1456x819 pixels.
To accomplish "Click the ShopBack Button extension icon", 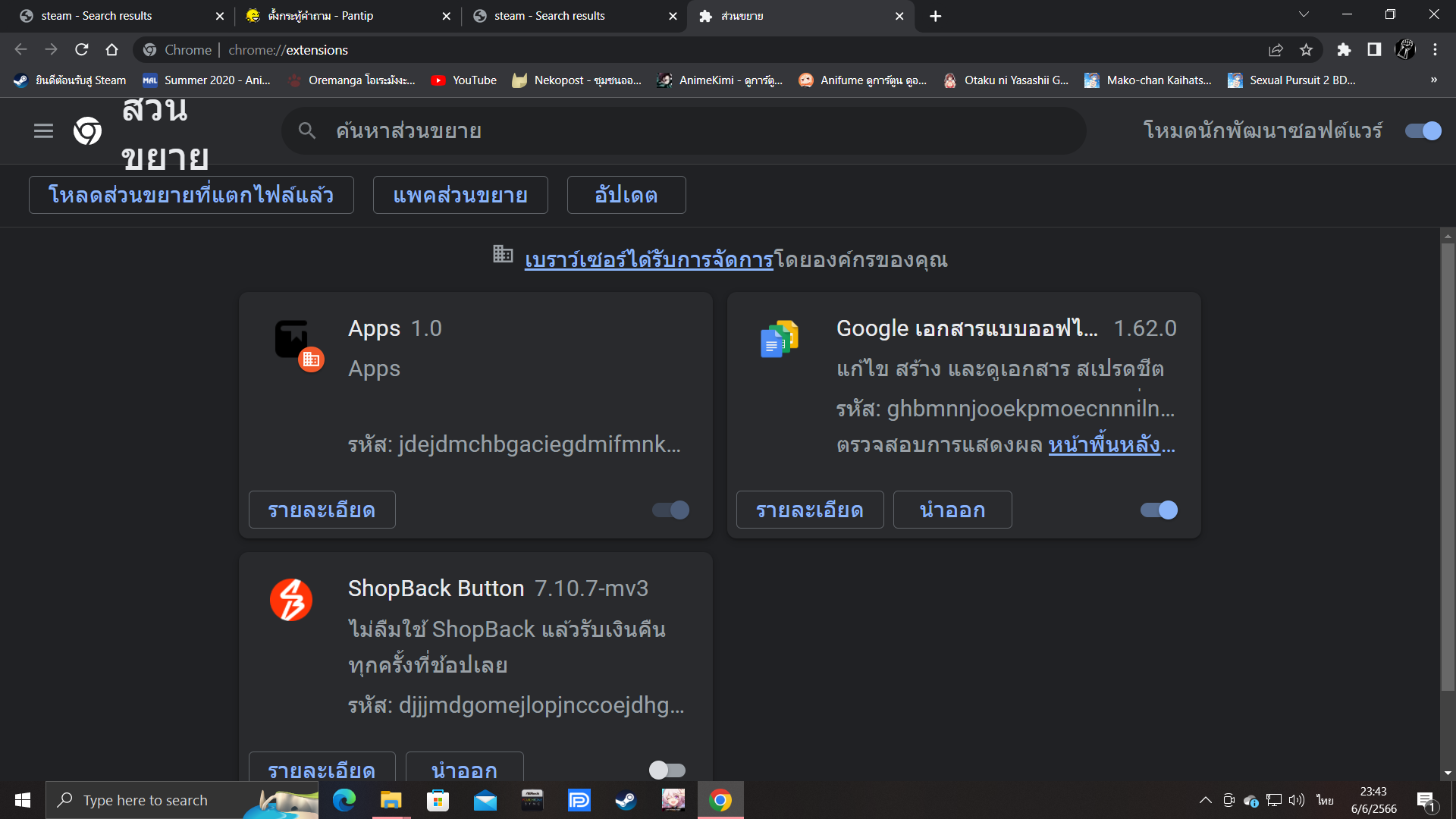I will point(291,600).
